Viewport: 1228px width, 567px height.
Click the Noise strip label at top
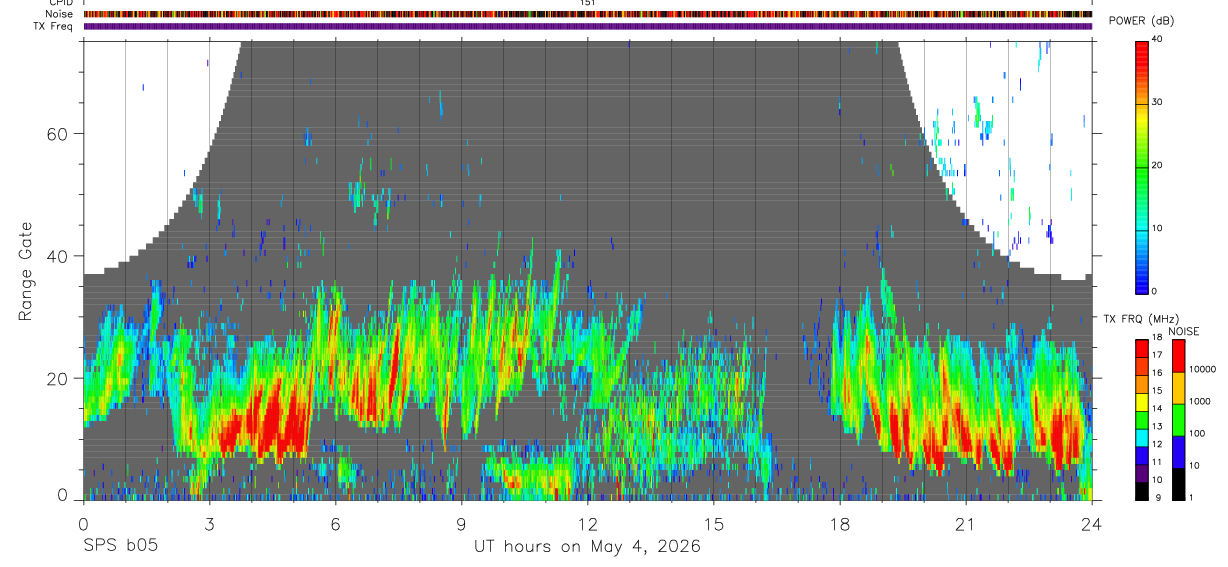pos(60,14)
